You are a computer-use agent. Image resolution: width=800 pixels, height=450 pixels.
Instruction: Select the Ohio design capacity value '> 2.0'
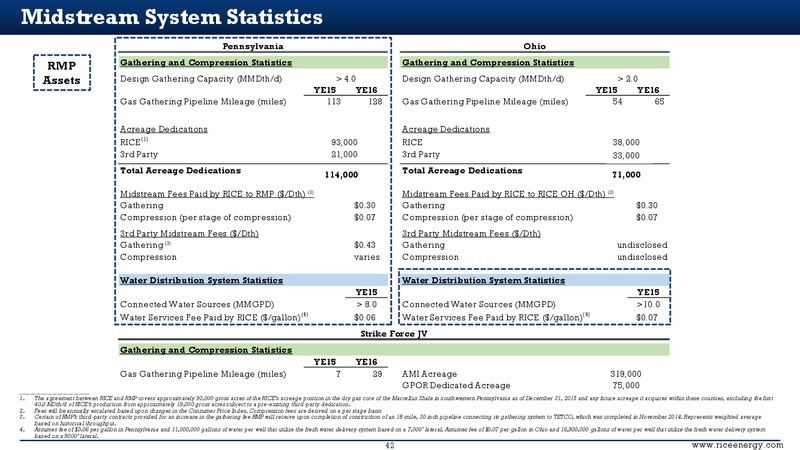point(628,79)
